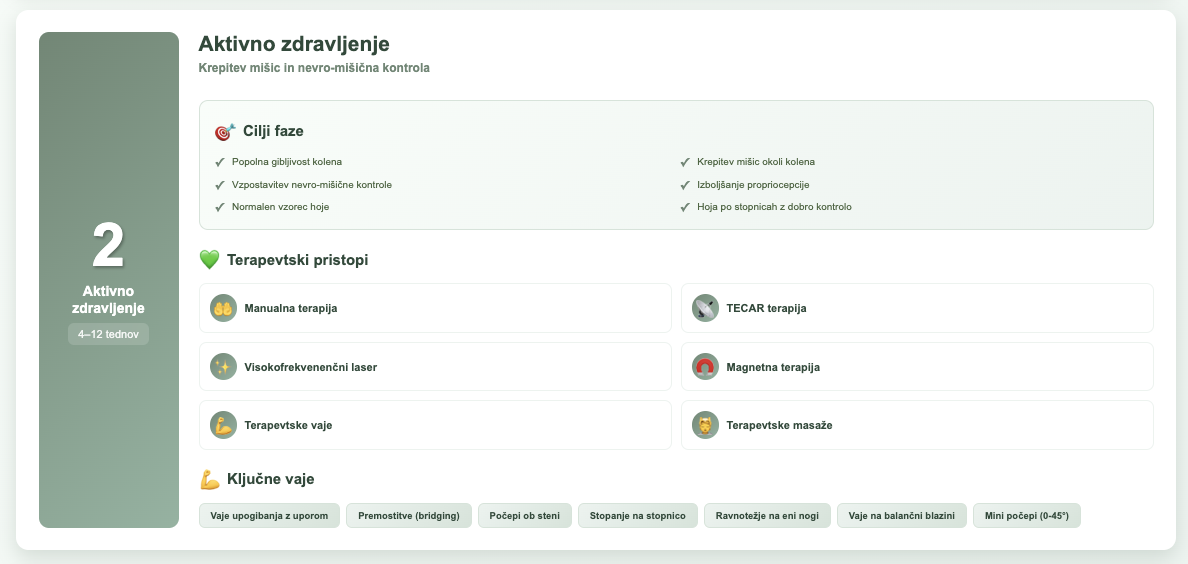
Task: Click the hands icon for Manualna terapija
Action: 224,309
